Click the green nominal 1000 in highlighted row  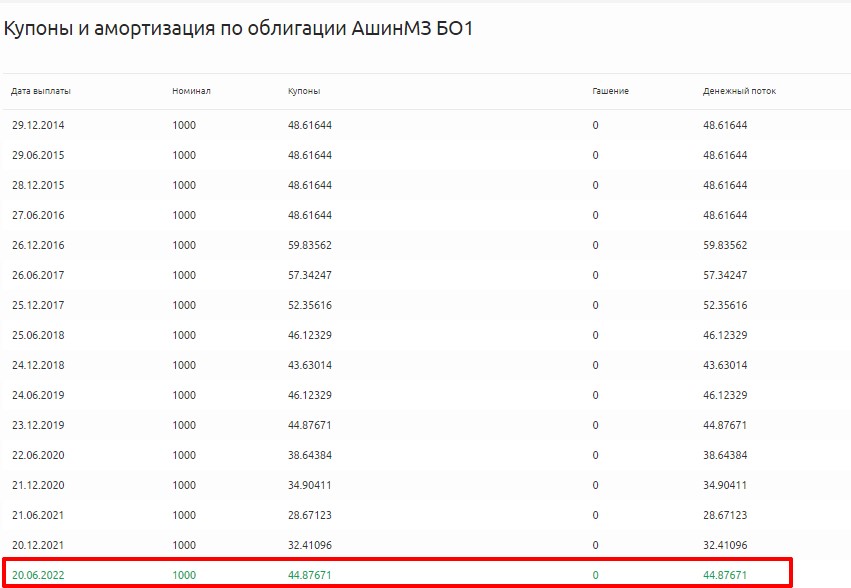[184, 575]
